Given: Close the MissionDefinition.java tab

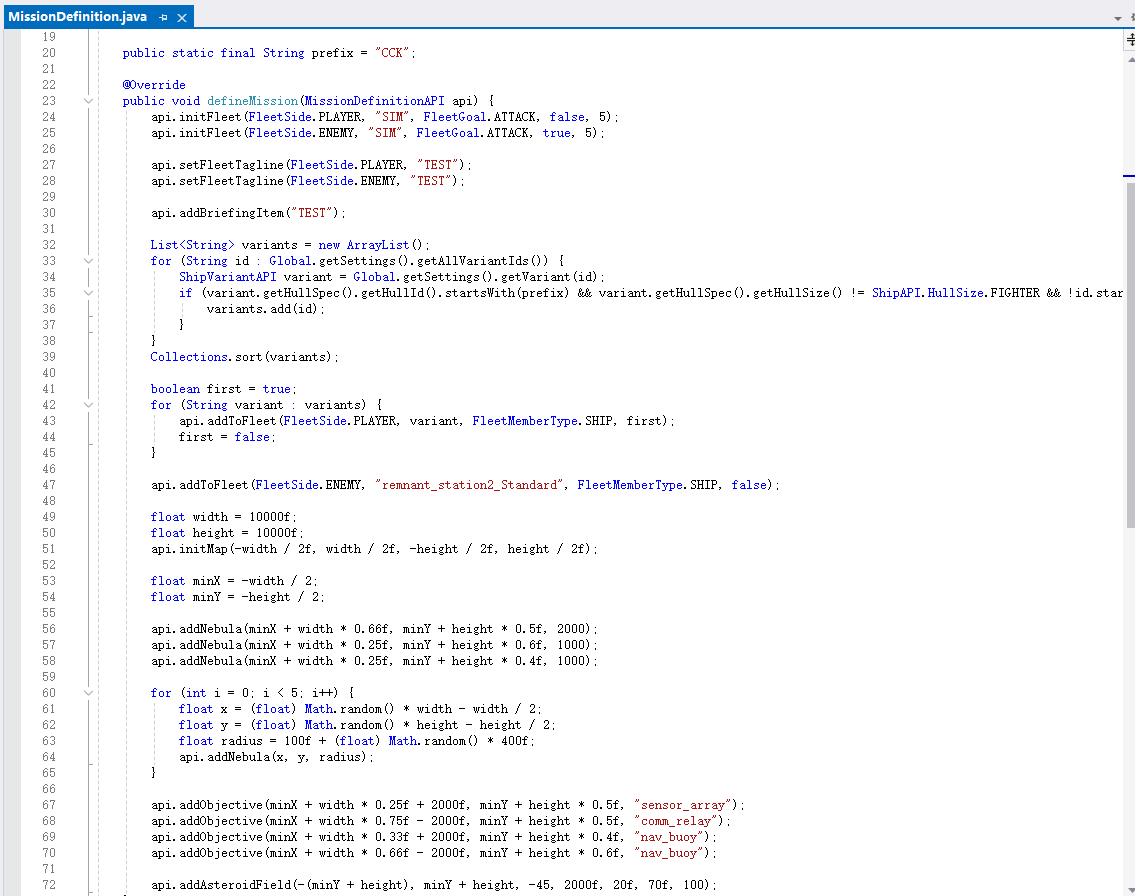Looking at the screenshot, I should point(181,18).
